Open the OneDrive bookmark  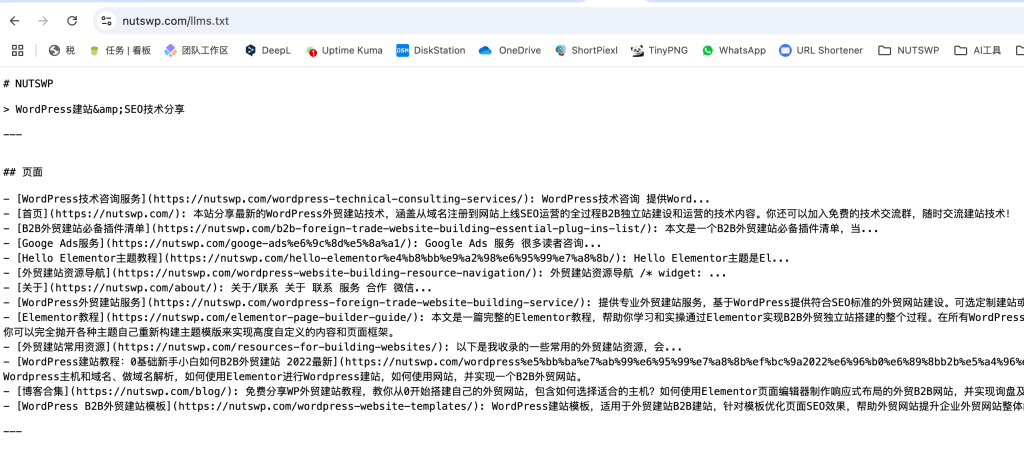click(509, 50)
